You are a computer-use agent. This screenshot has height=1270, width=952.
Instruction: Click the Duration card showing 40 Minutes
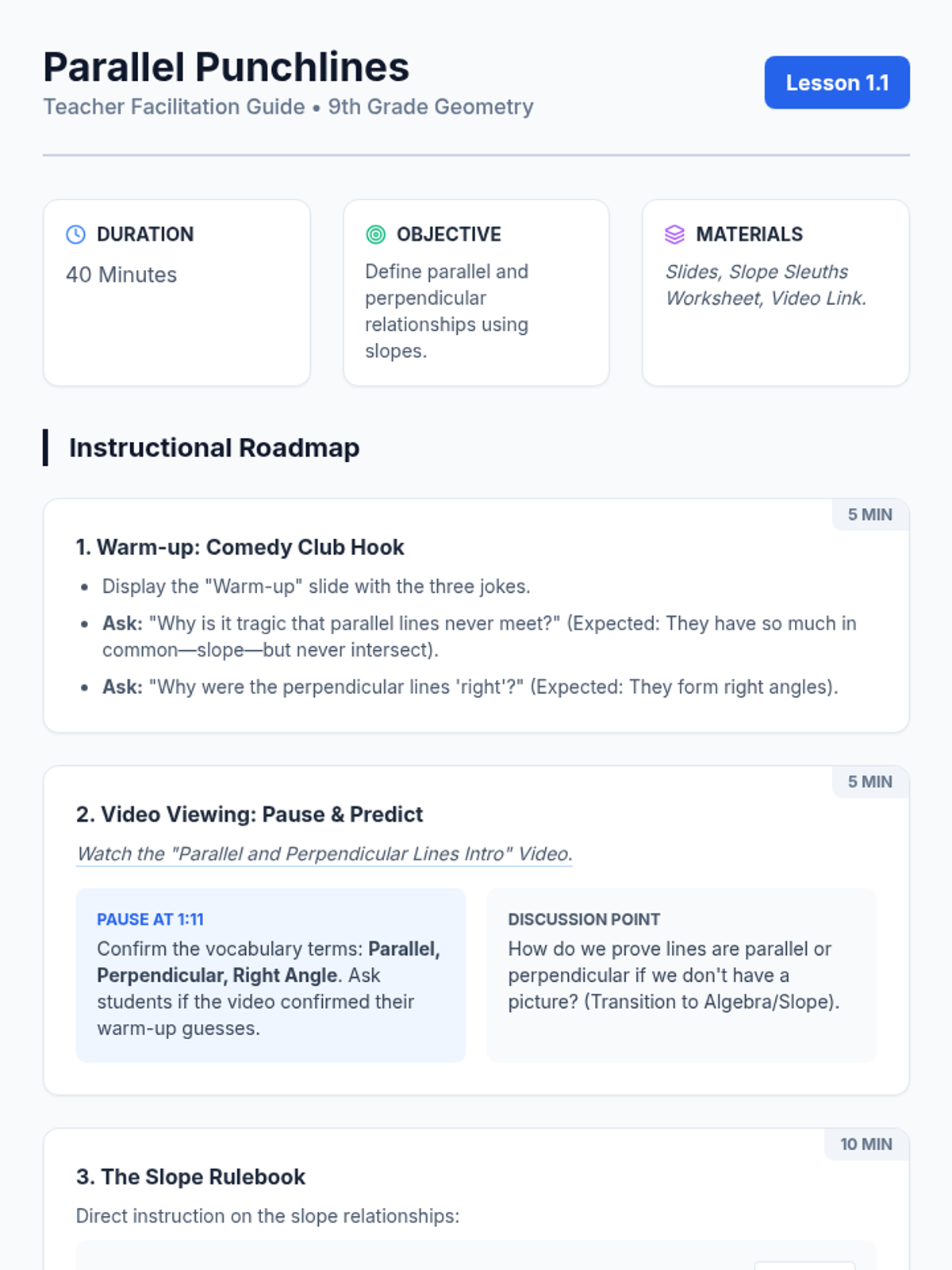[x=177, y=293]
